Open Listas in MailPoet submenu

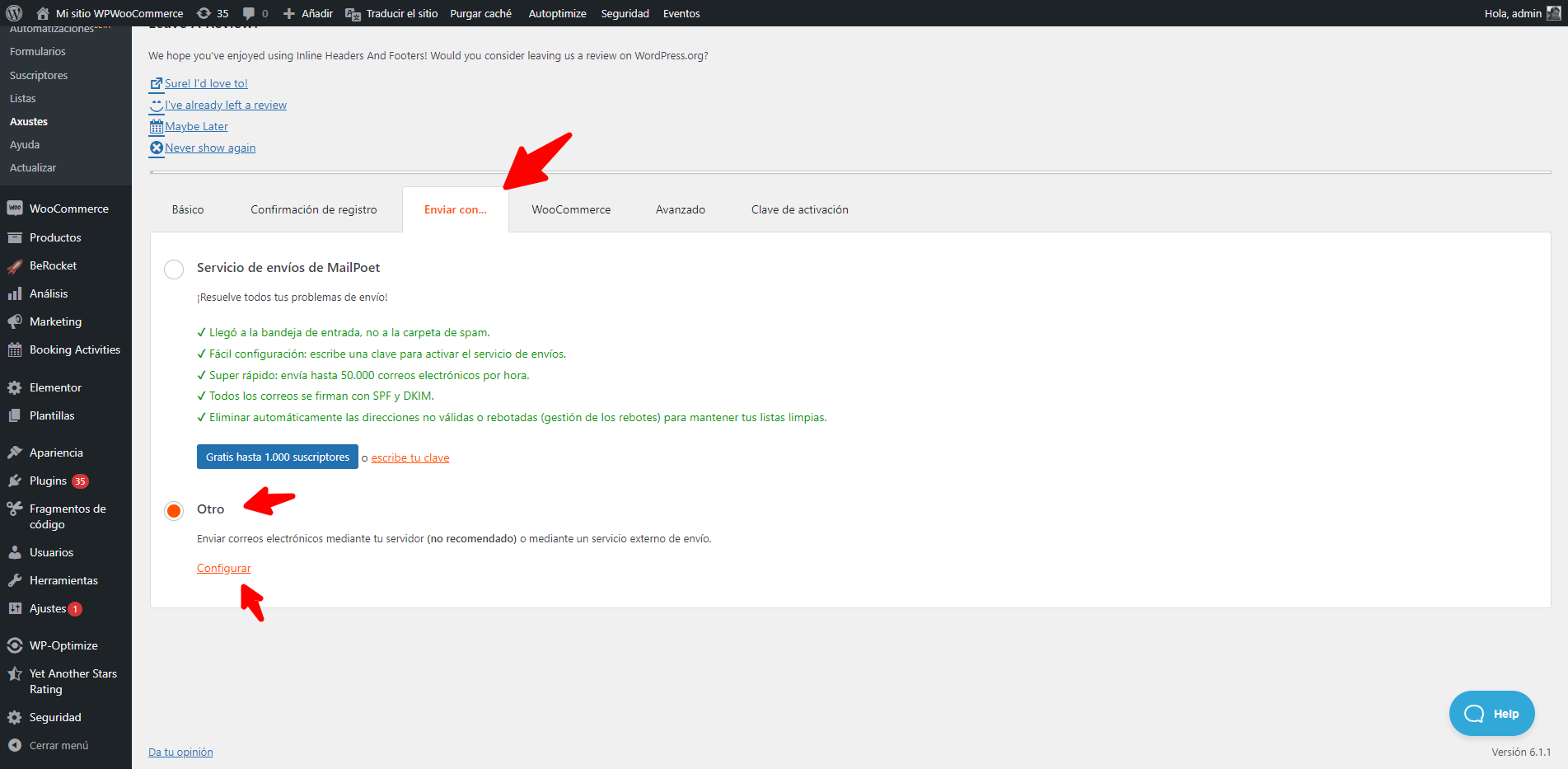[x=23, y=98]
